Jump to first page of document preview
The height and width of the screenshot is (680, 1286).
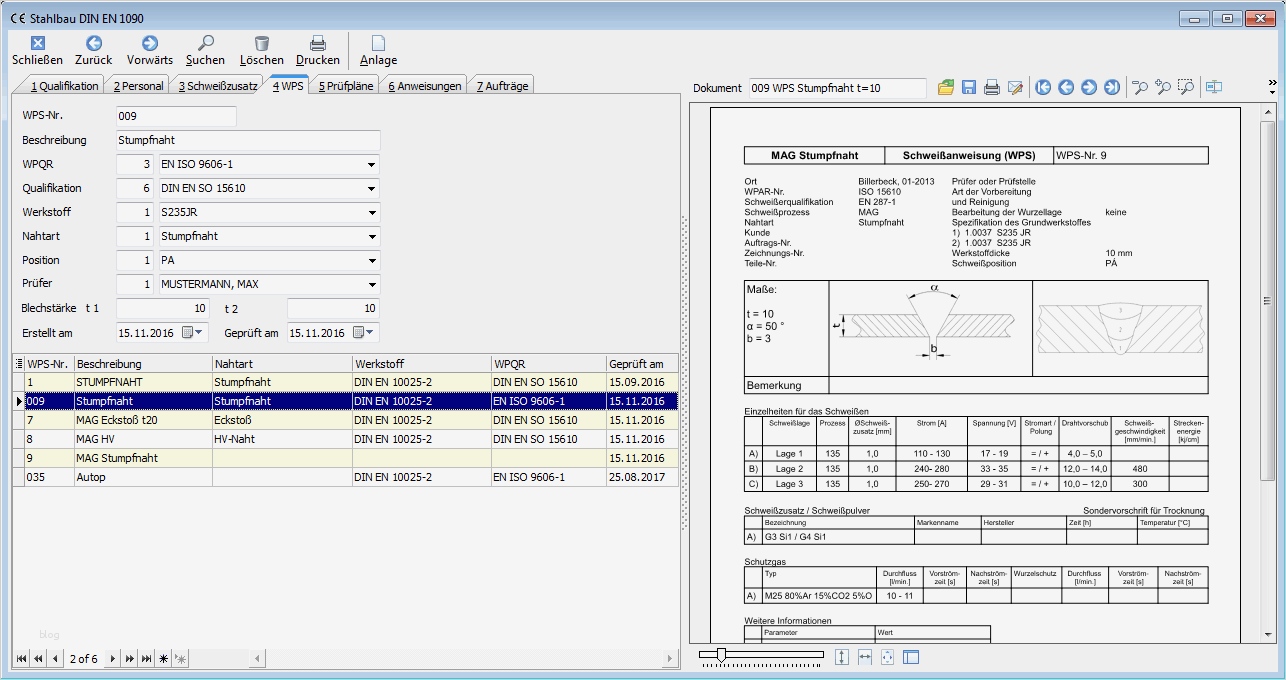pyautogui.click(x=1043, y=88)
